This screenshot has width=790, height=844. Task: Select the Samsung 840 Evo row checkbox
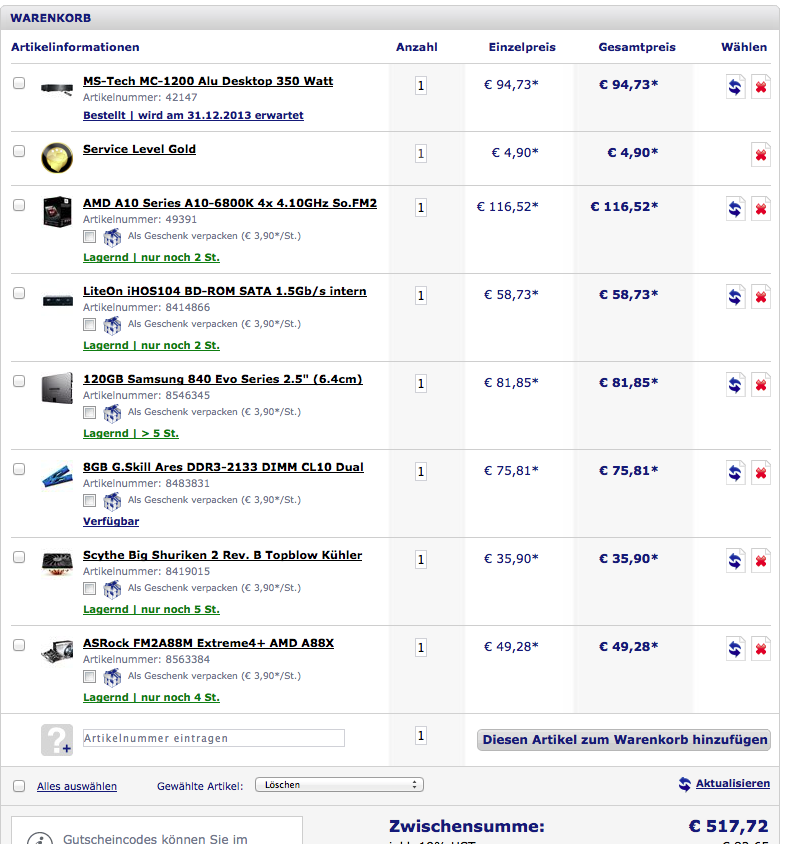point(19,381)
